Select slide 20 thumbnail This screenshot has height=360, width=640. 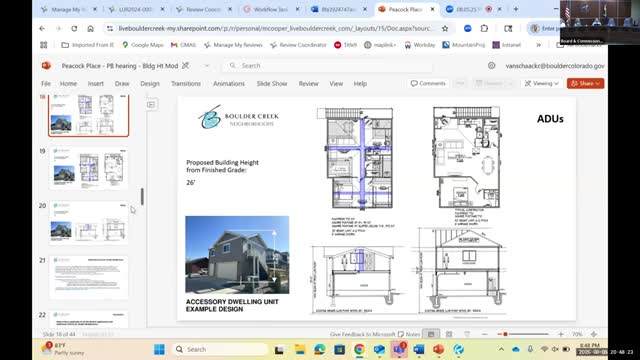coord(89,223)
